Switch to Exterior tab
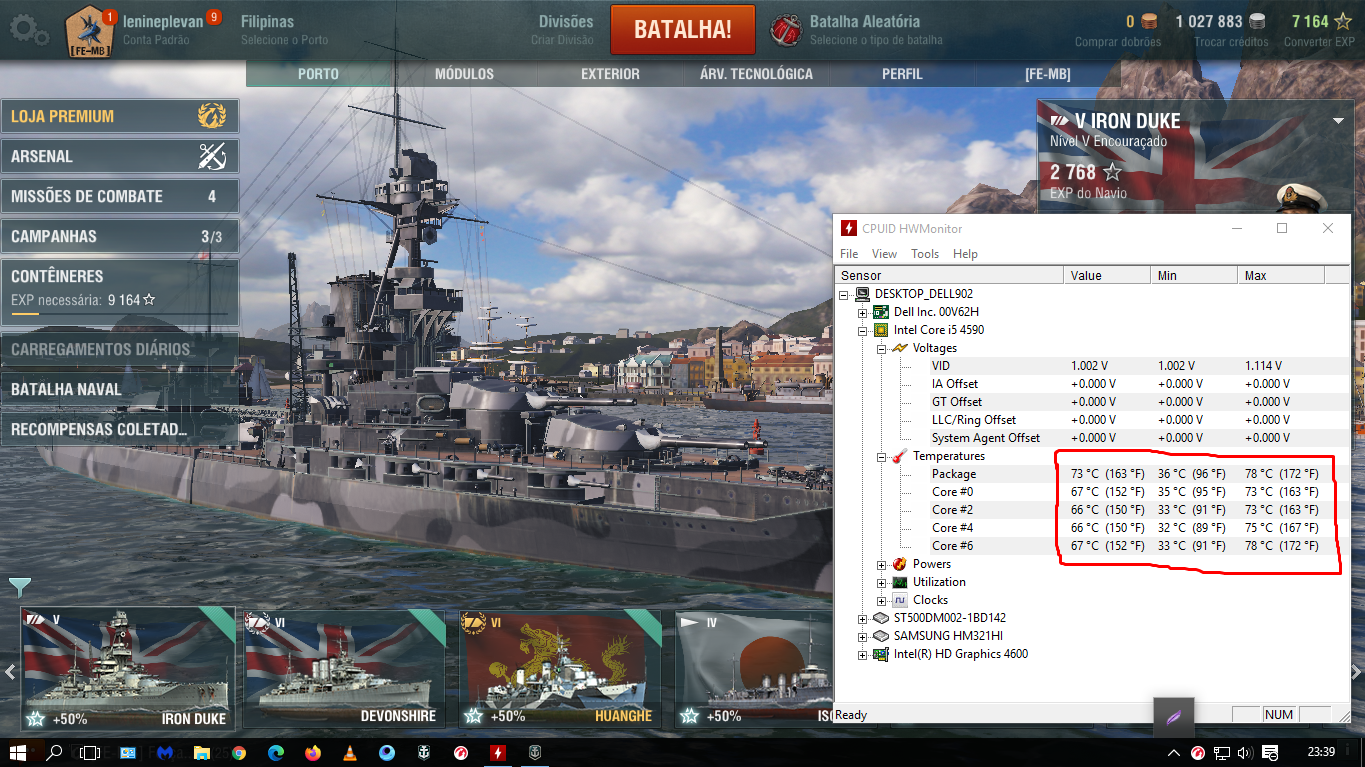 [610, 74]
